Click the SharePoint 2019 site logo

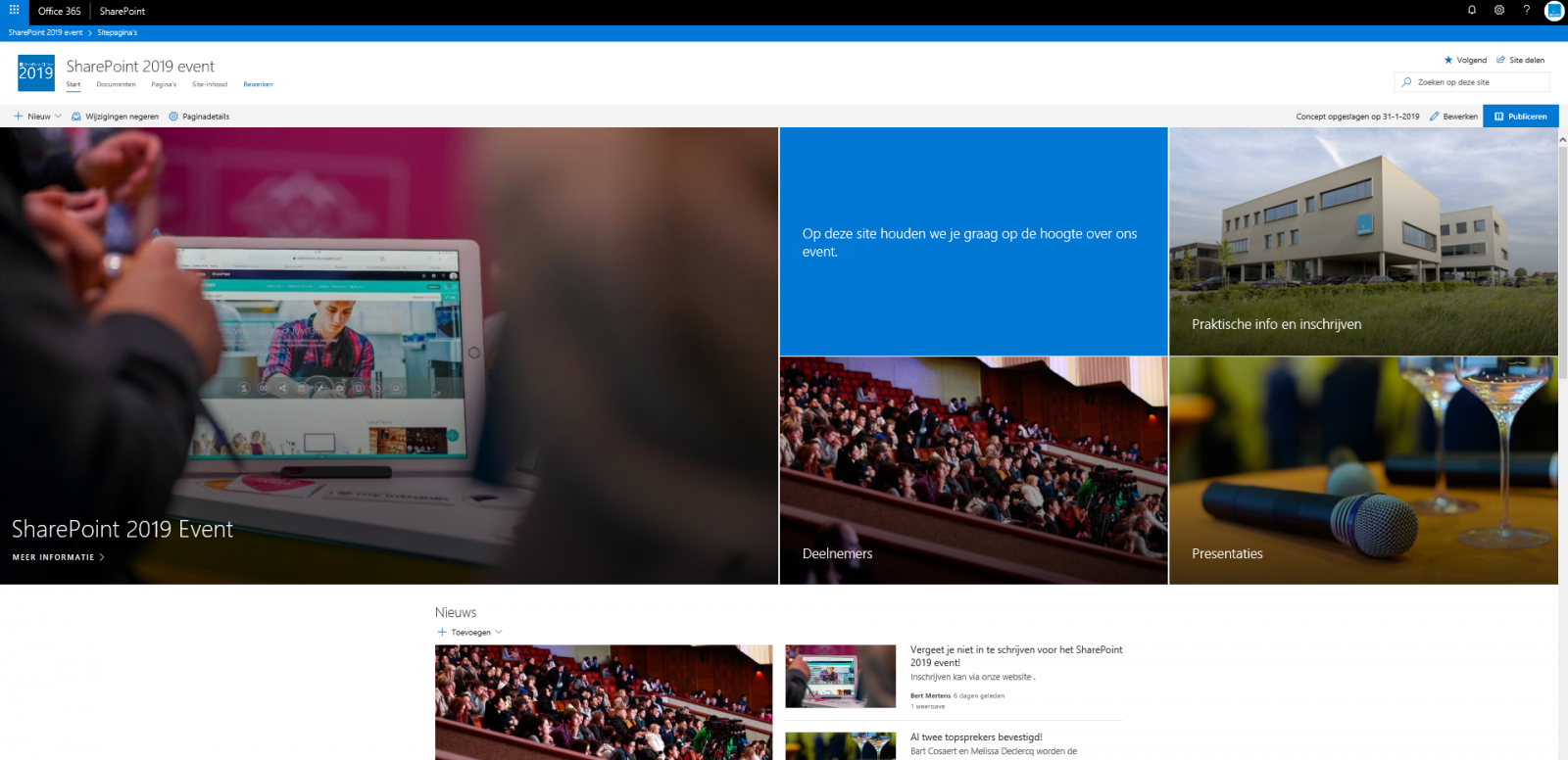tap(36, 73)
